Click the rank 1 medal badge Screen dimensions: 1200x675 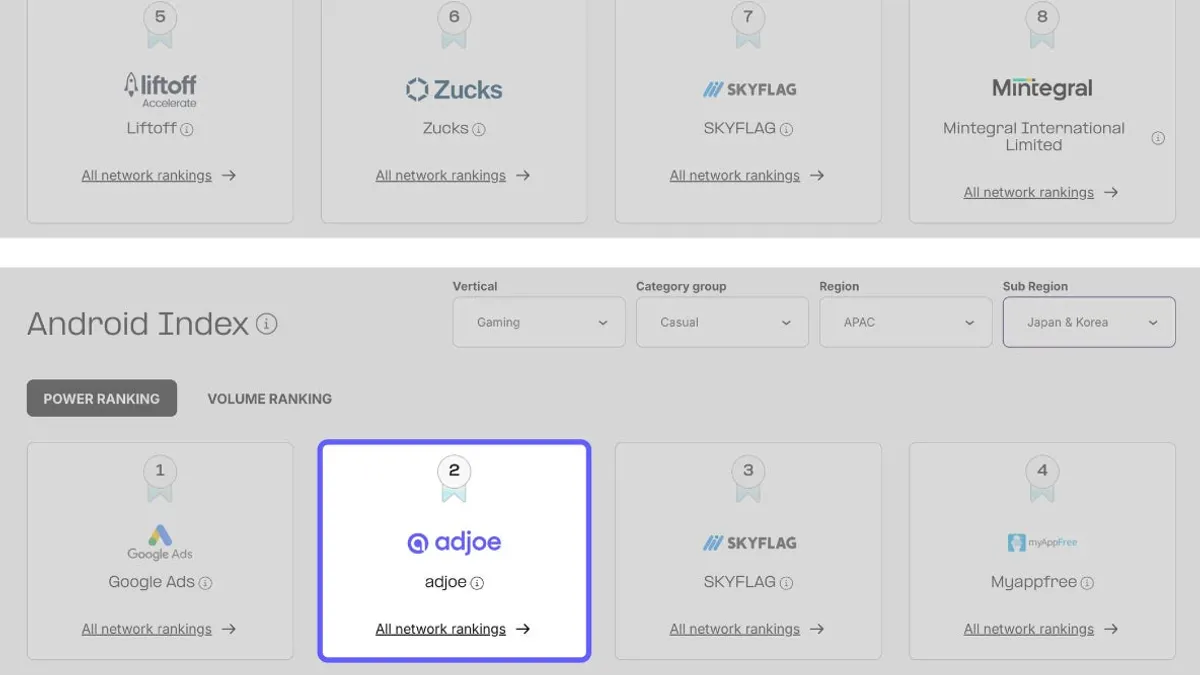[x=160, y=476]
